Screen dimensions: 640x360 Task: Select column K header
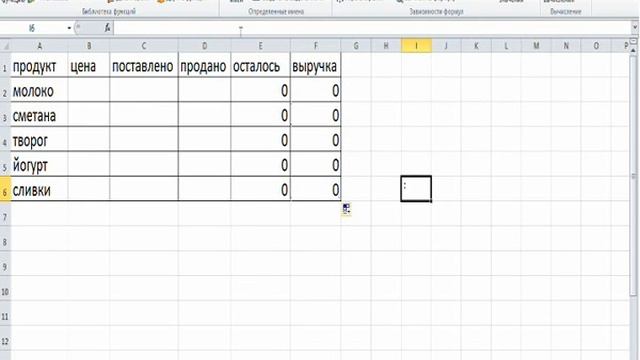[476, 46]
